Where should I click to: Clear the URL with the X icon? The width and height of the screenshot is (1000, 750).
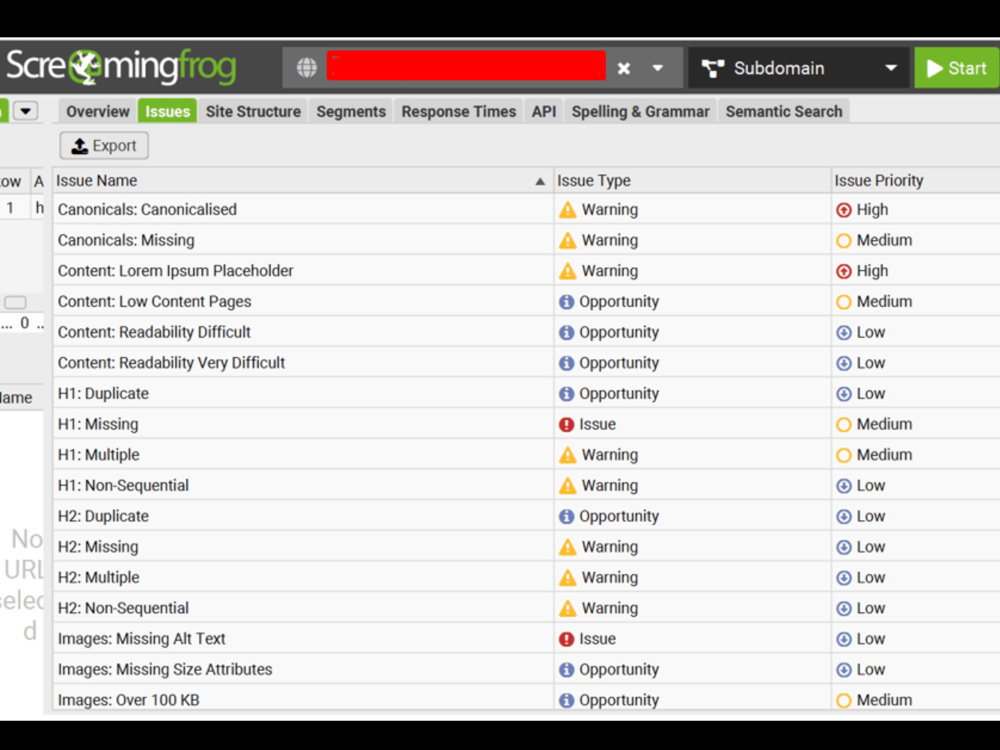[x=624, y=68]
